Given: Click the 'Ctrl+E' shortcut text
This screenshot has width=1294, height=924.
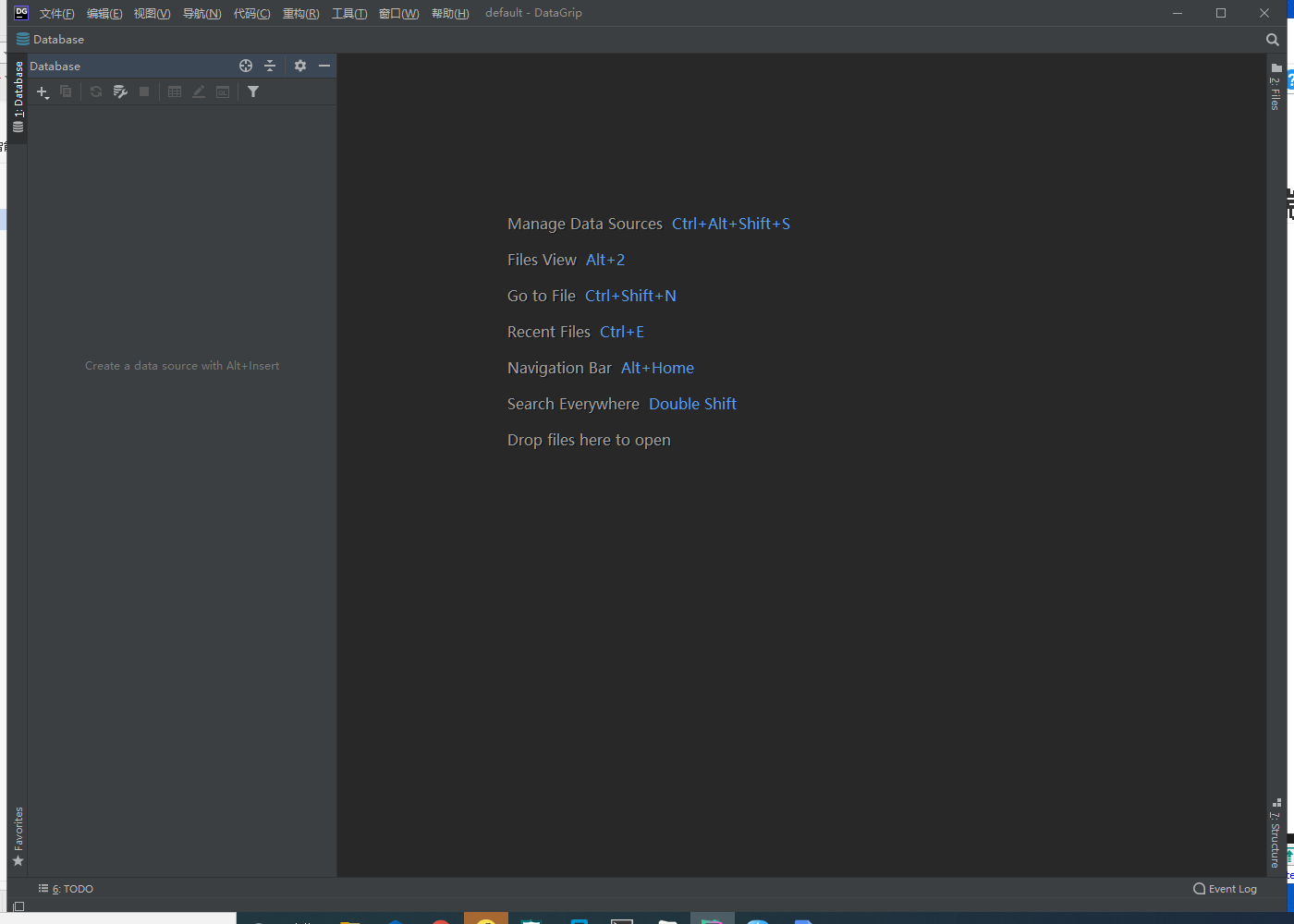Looking at the screenshot, I should [x=622, y=332].
